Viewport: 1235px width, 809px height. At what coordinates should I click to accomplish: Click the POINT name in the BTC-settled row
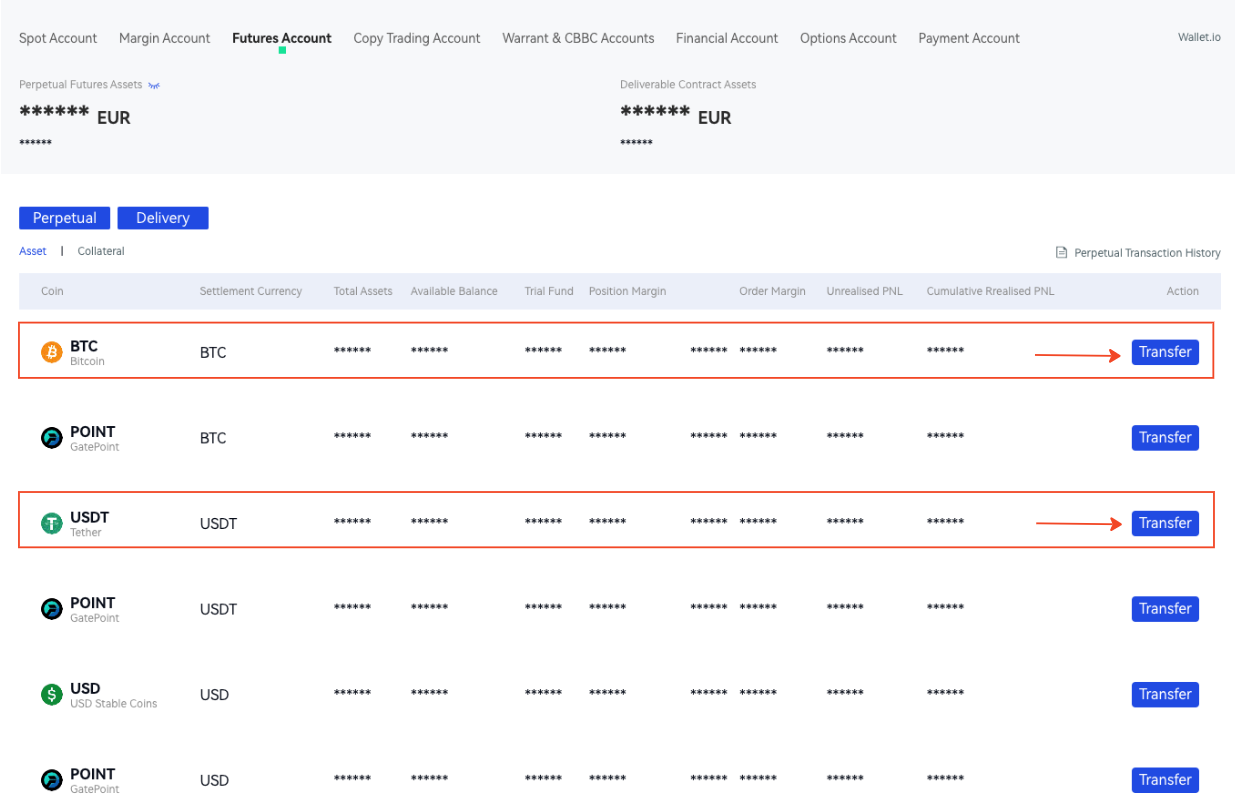click(93, 432)
